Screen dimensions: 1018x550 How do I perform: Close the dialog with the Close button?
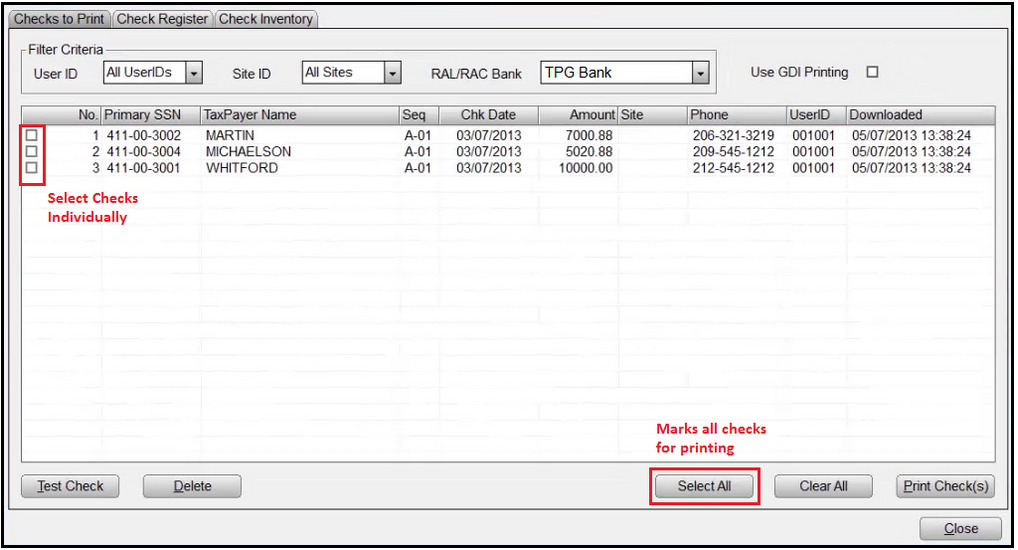point(961,529)
